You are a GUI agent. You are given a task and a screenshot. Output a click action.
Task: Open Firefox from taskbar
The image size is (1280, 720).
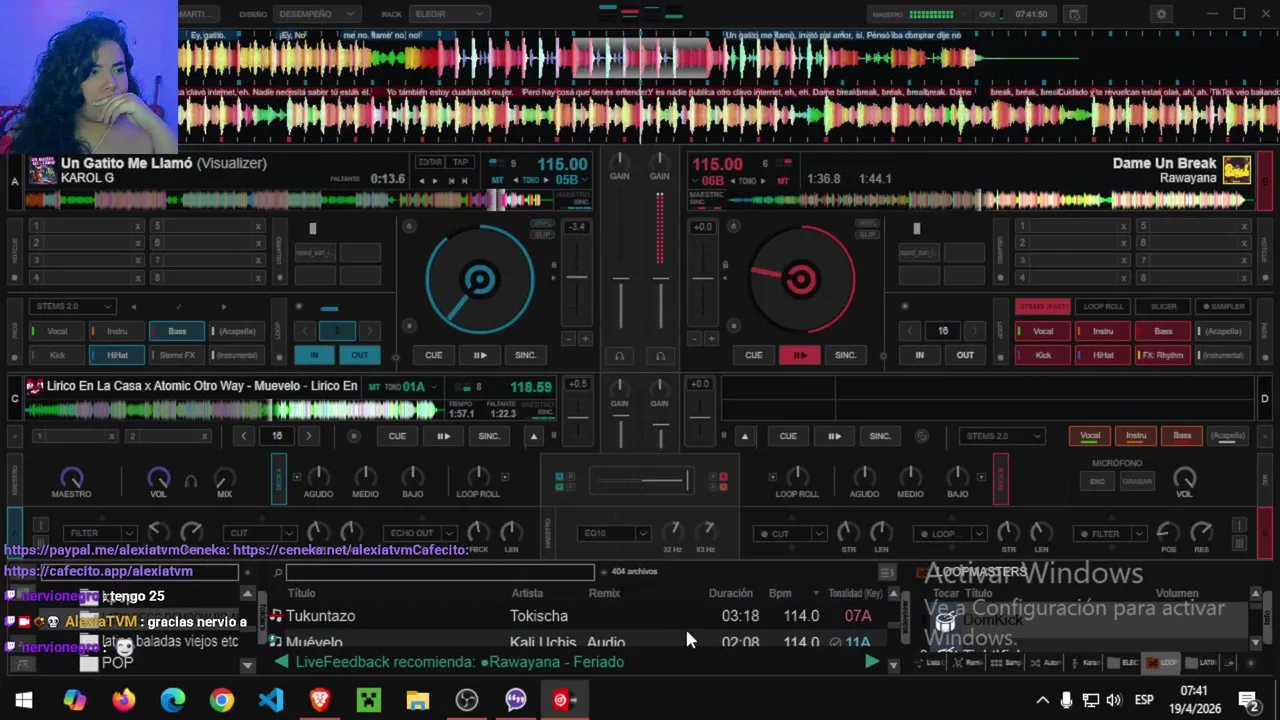point(124,700)
